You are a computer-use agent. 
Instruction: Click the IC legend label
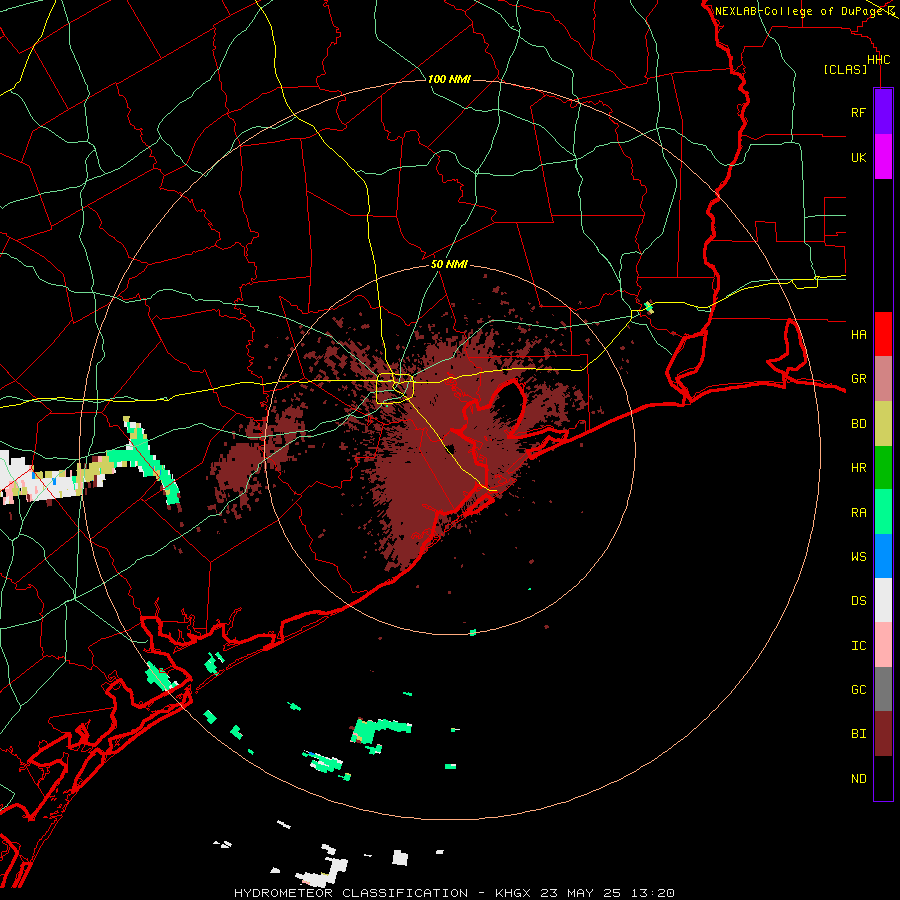[858, 646]
